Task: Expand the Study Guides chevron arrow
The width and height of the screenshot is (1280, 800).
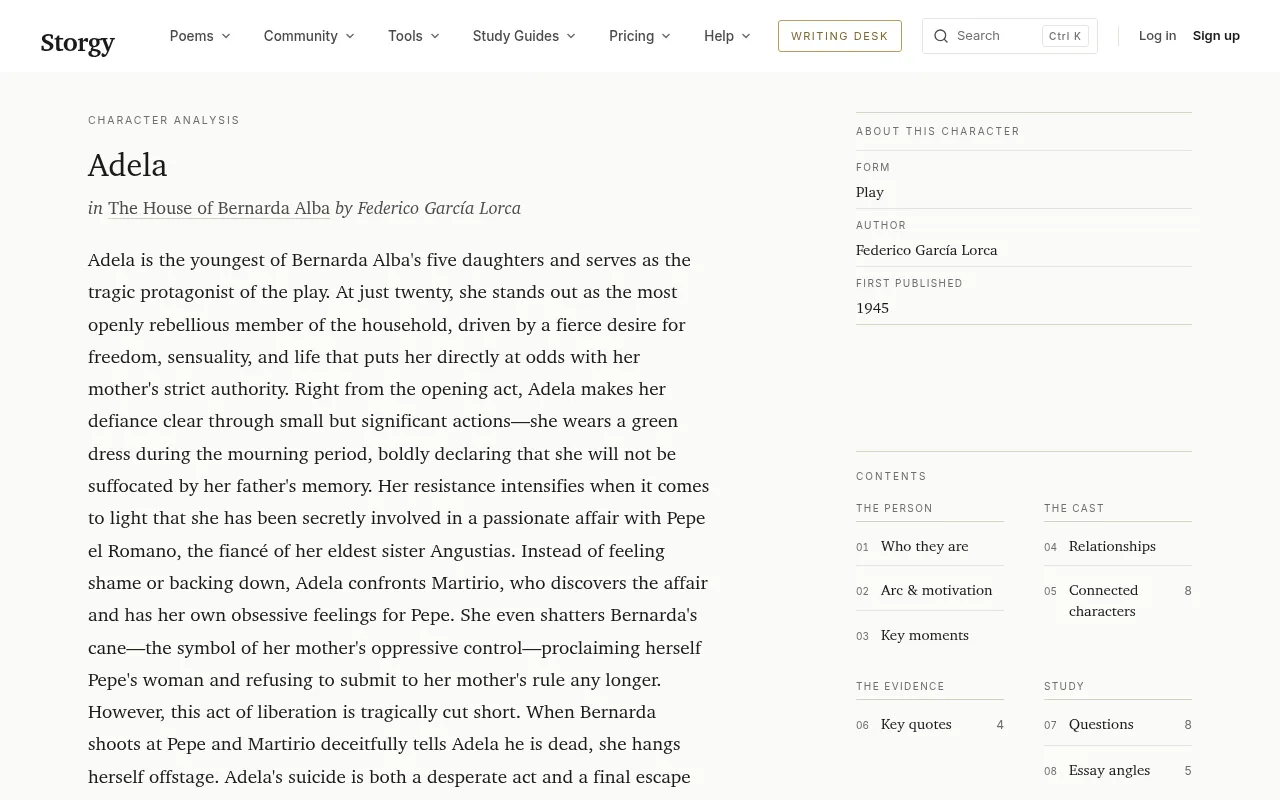Action: point(571,36)
